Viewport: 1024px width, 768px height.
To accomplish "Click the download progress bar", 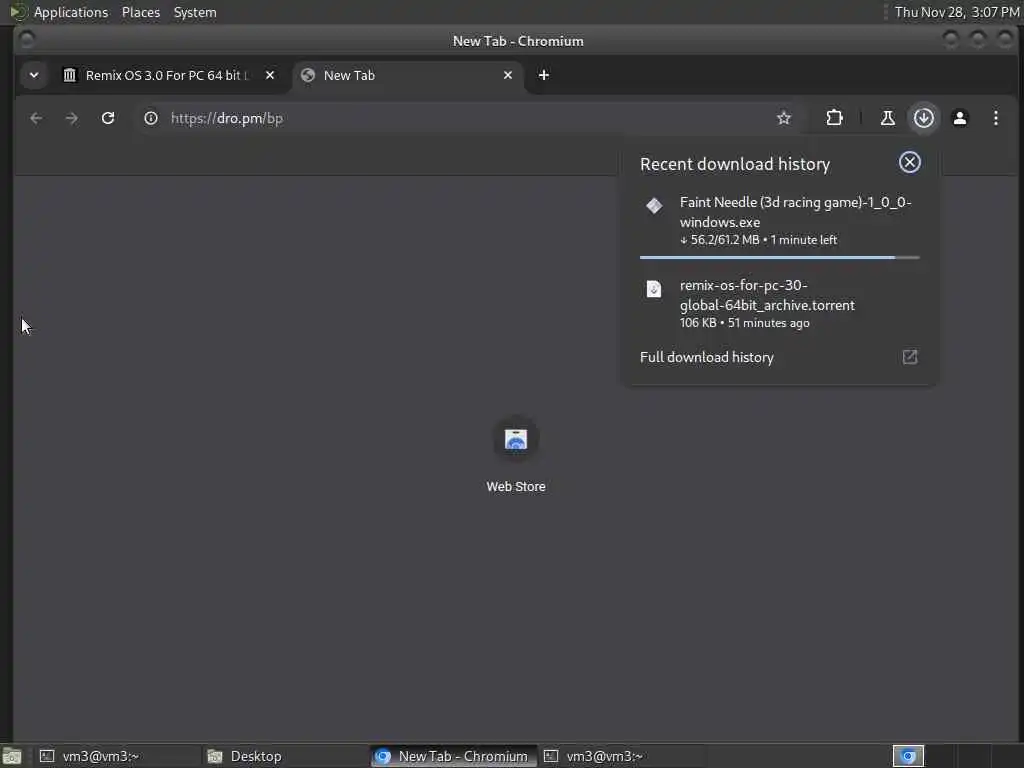I will [x=779, y=257].
